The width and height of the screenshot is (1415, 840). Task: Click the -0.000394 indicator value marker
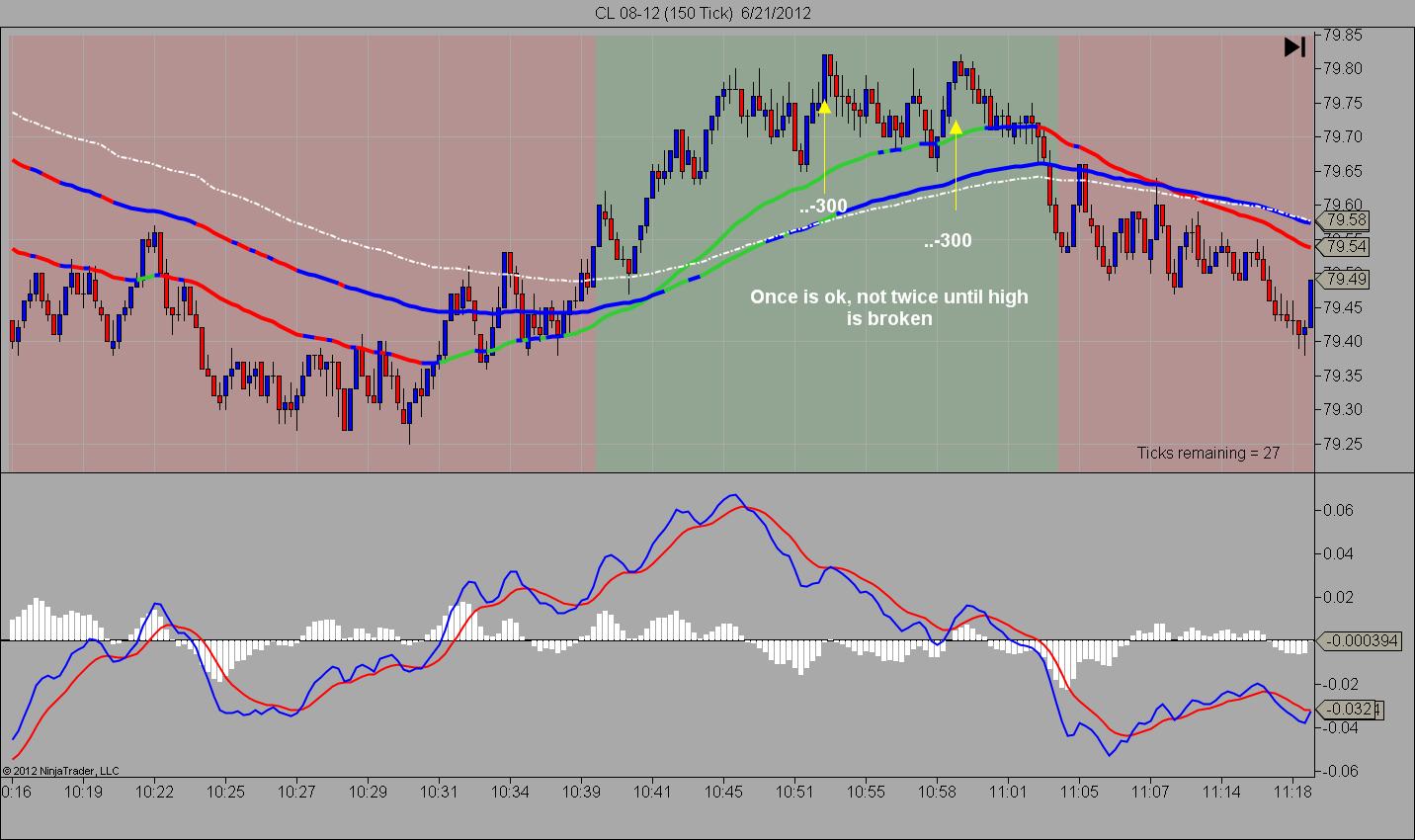click(1362, 640)
